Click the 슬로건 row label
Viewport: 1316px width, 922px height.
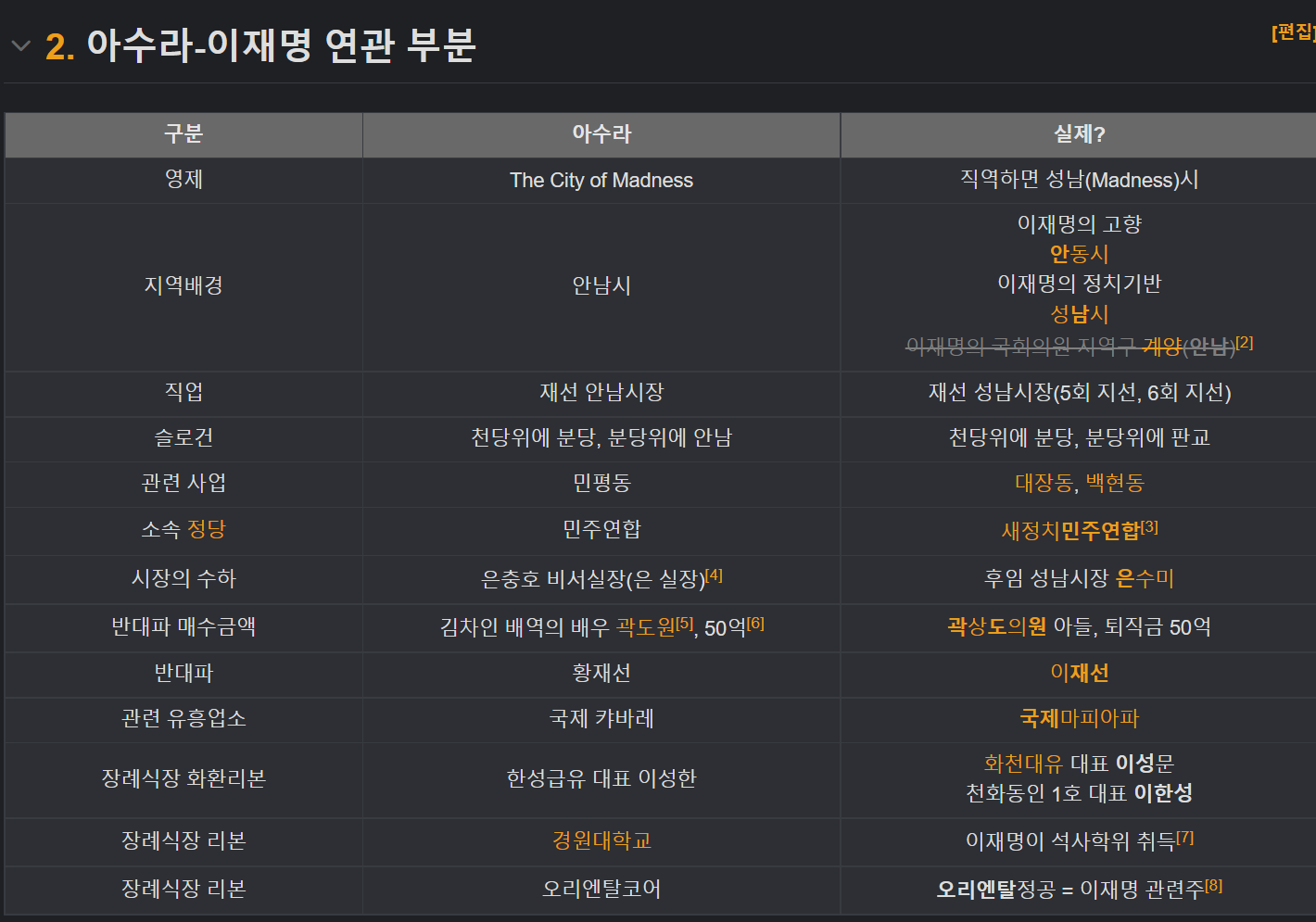click(183, 437)
